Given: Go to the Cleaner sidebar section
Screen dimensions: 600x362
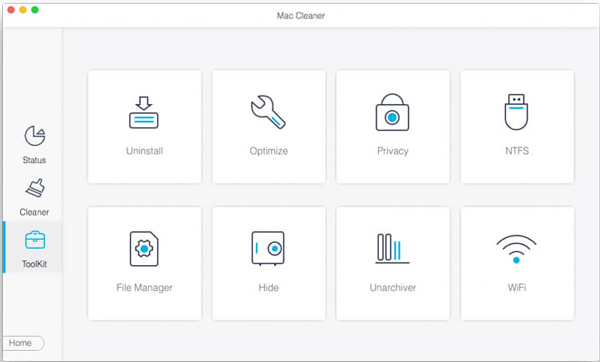Looking at the screenshot, I should 34,197.
